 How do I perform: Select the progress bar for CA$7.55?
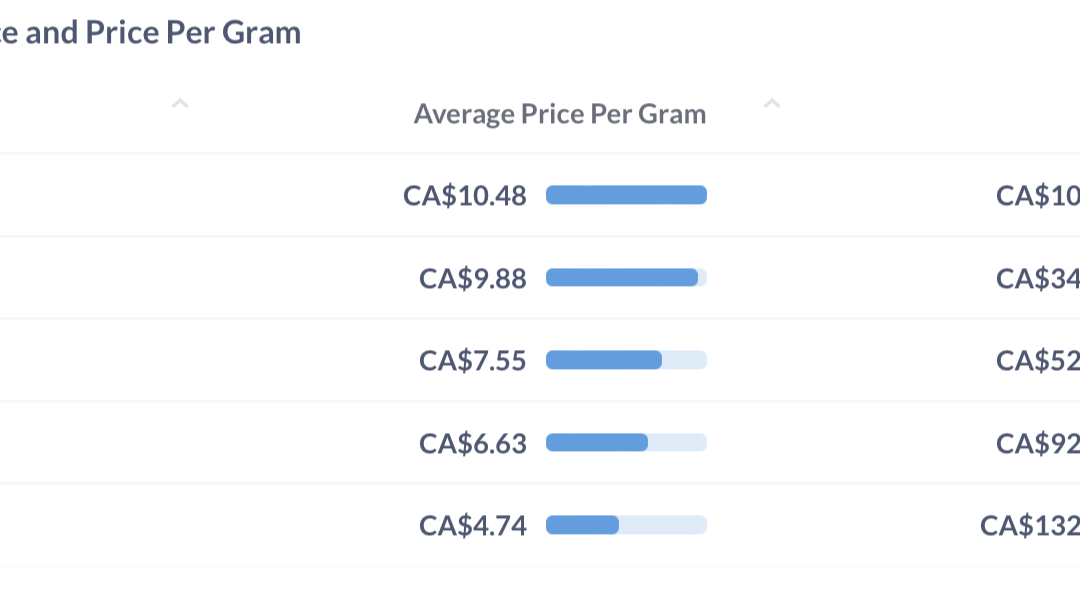pyautogui.click(x=626, y=360)
